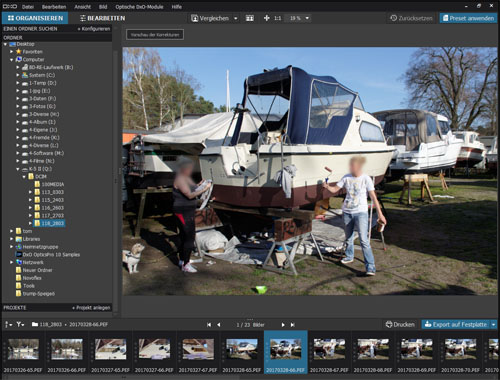Expand the Favoriten tree node

pyautogui.click(x=12, y=52)
